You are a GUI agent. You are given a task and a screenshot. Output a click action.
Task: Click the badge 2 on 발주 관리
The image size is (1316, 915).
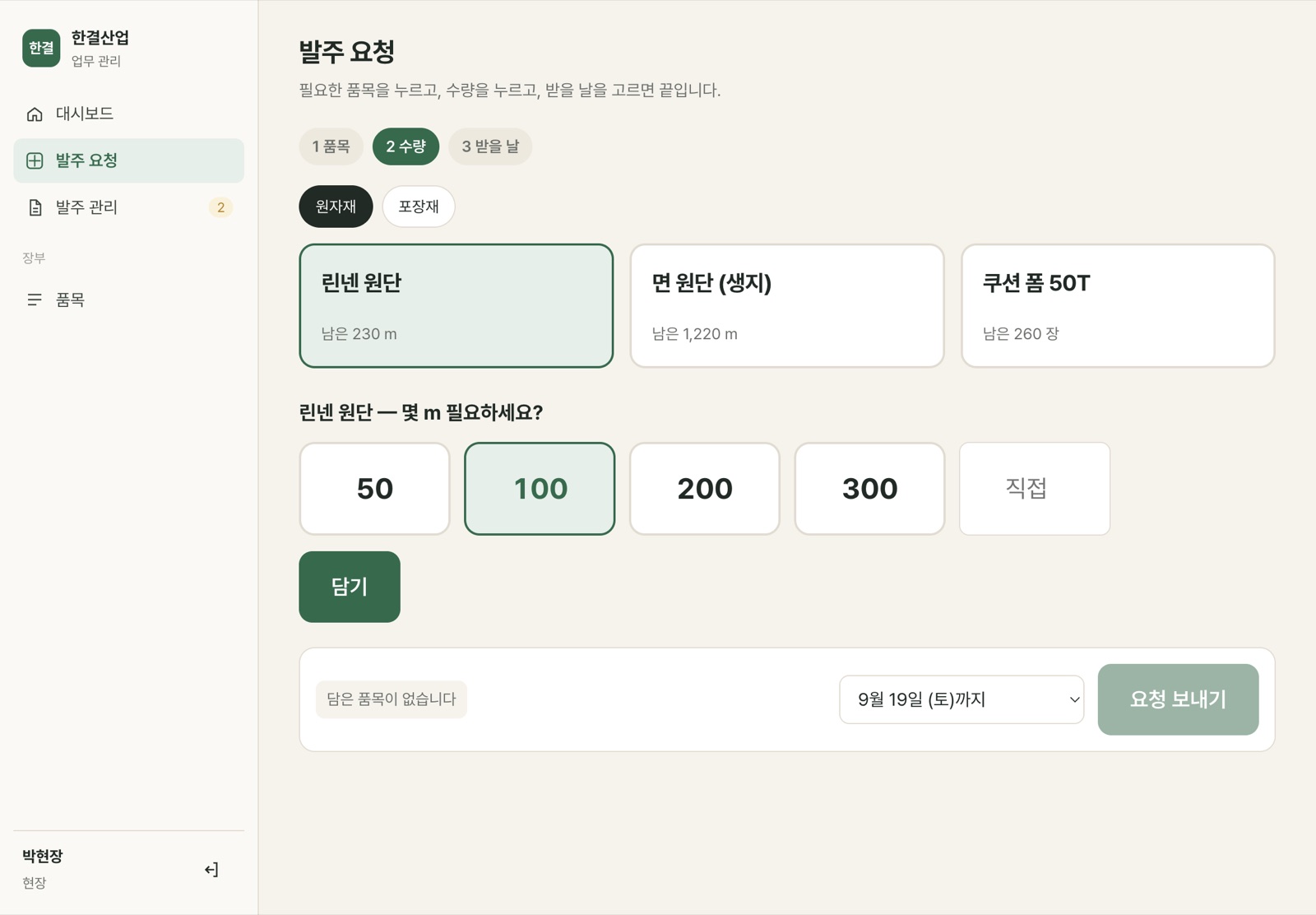220,207
